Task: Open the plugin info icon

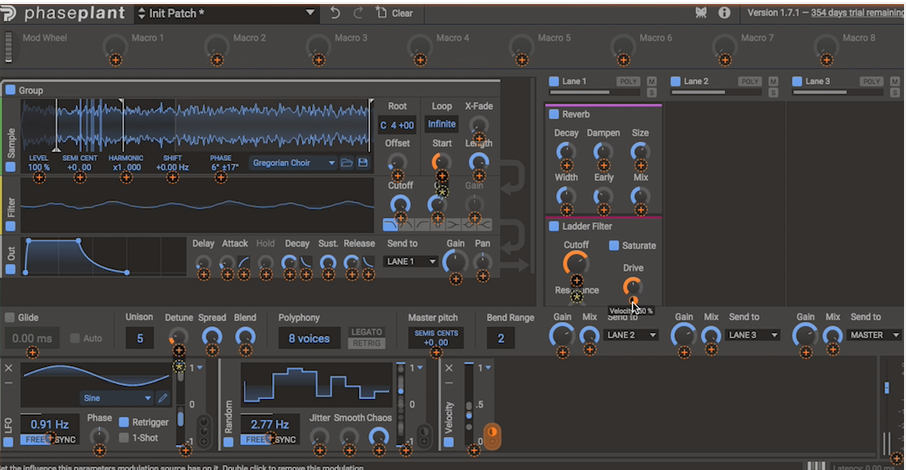Action: (x=724, y=12)
